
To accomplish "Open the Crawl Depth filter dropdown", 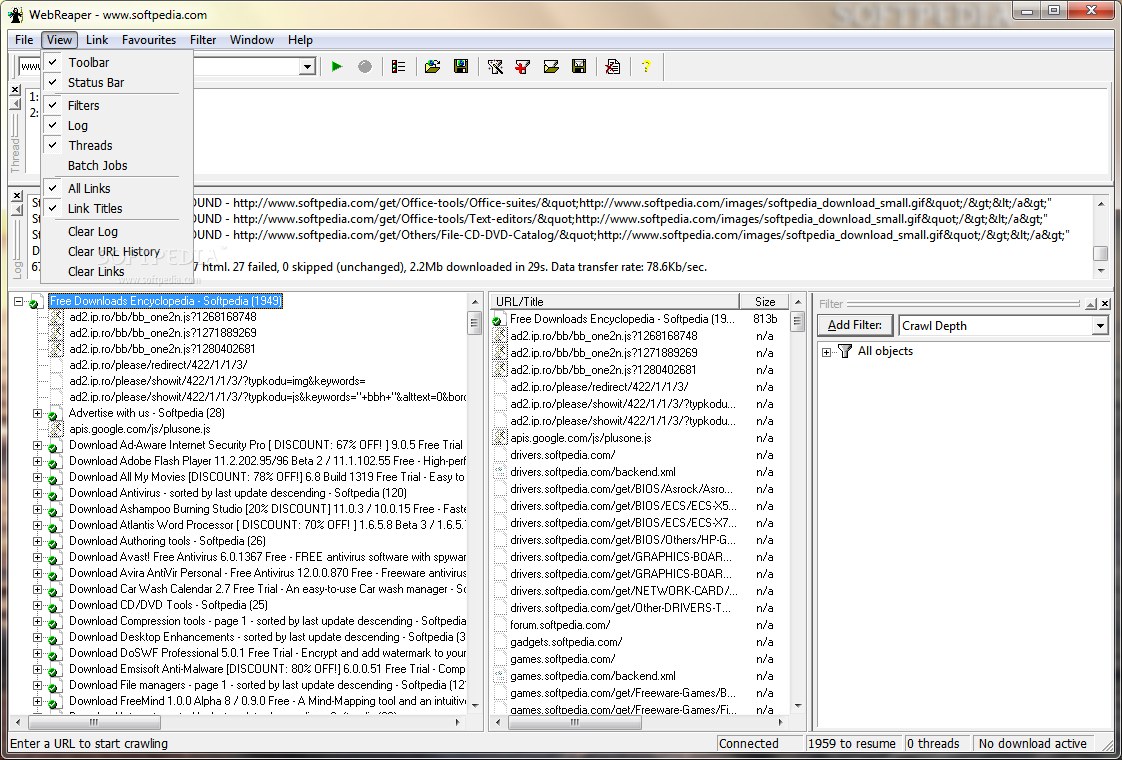I will pos(1100,326).
